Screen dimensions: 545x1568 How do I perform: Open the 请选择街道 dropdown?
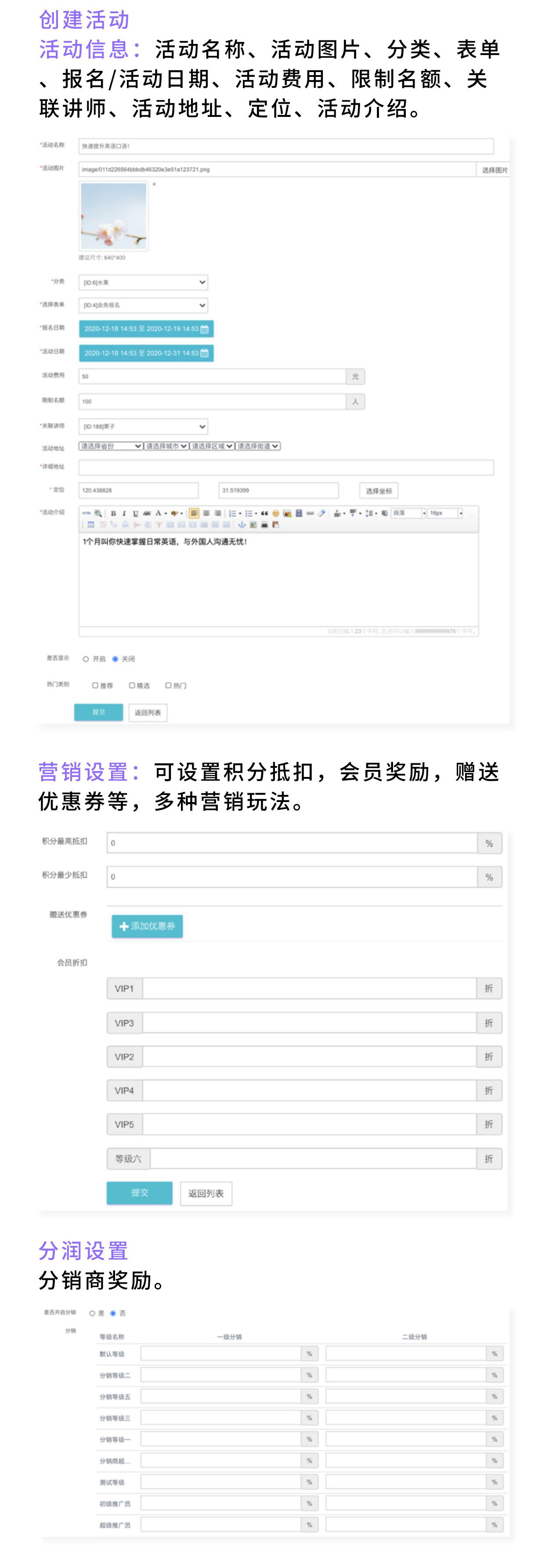[x=258, y=446]
